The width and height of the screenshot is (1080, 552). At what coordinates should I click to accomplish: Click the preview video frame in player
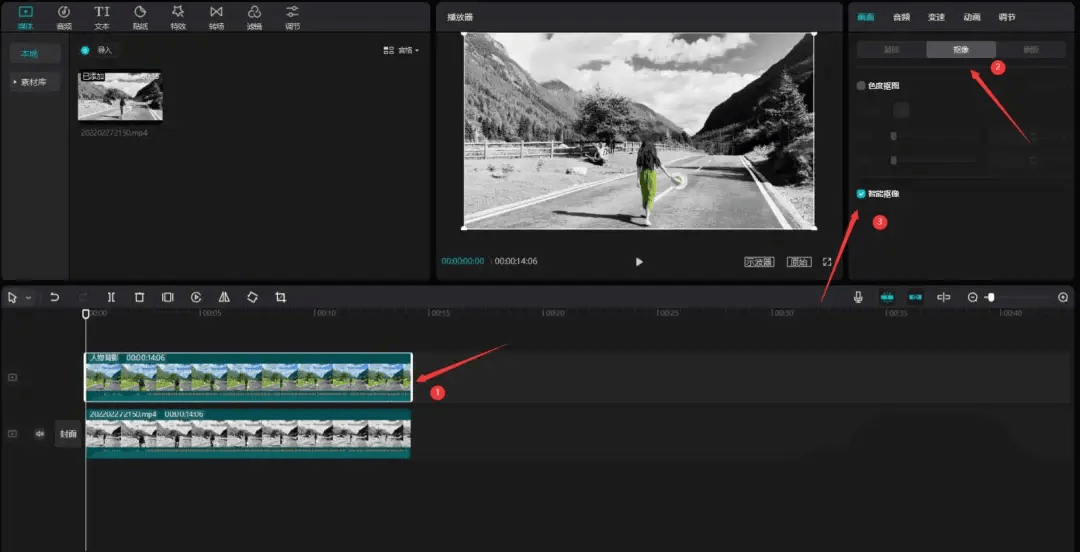(x=638, y=130)
